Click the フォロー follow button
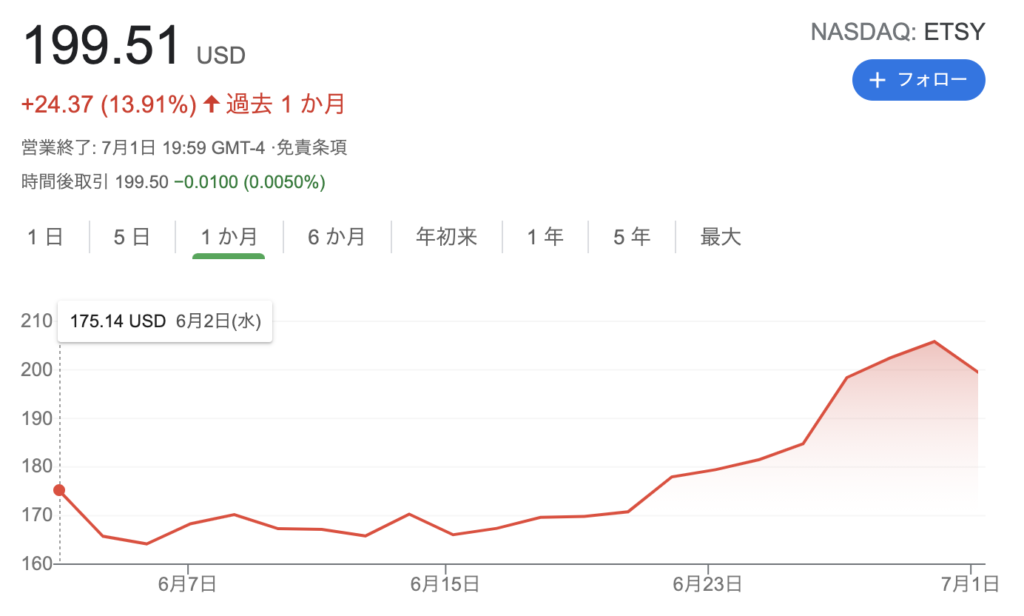Image resolution: width=1024 pixels, height=616 pixels. coord(918,80)
